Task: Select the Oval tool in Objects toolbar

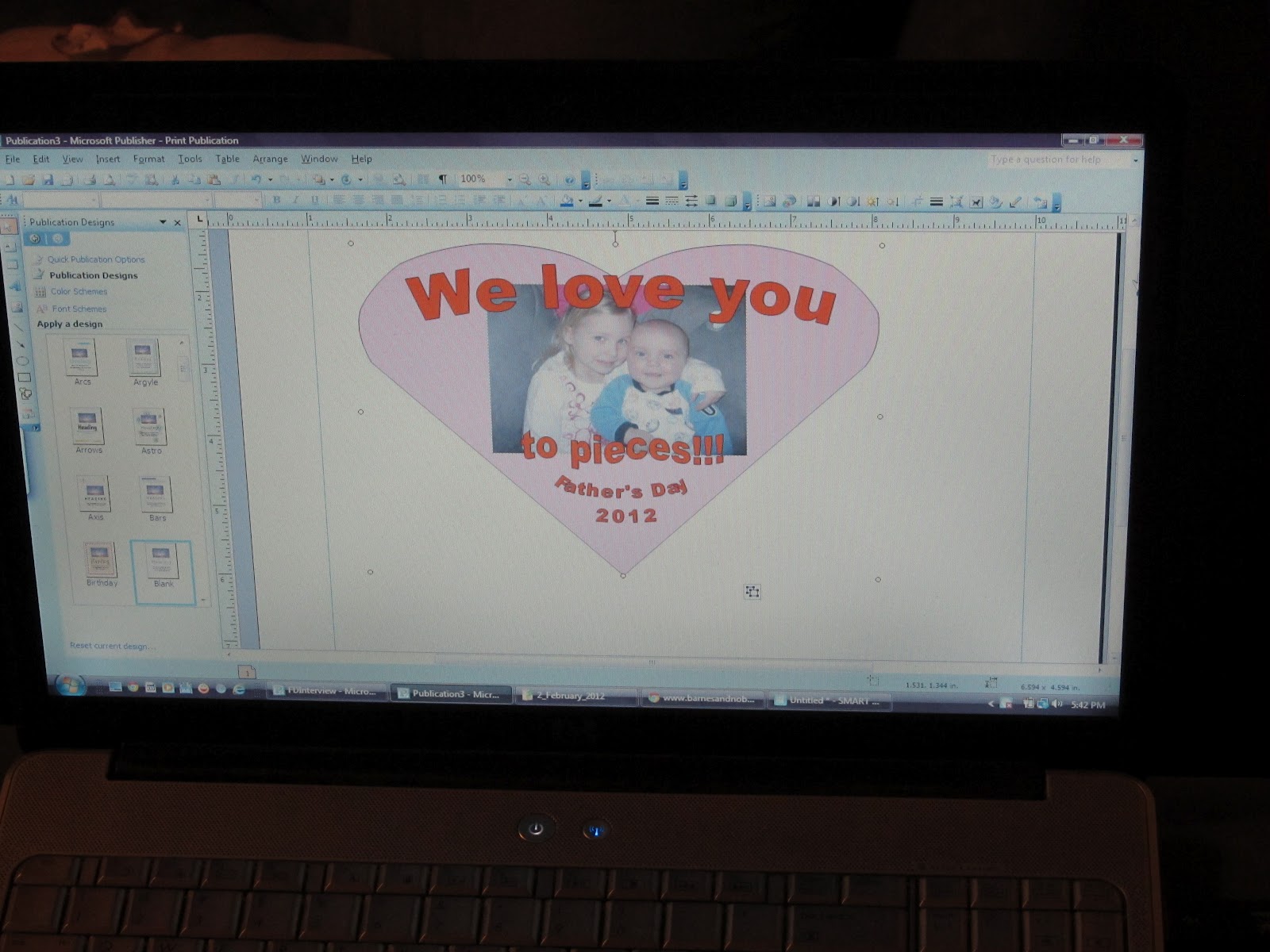Action: 23,361
